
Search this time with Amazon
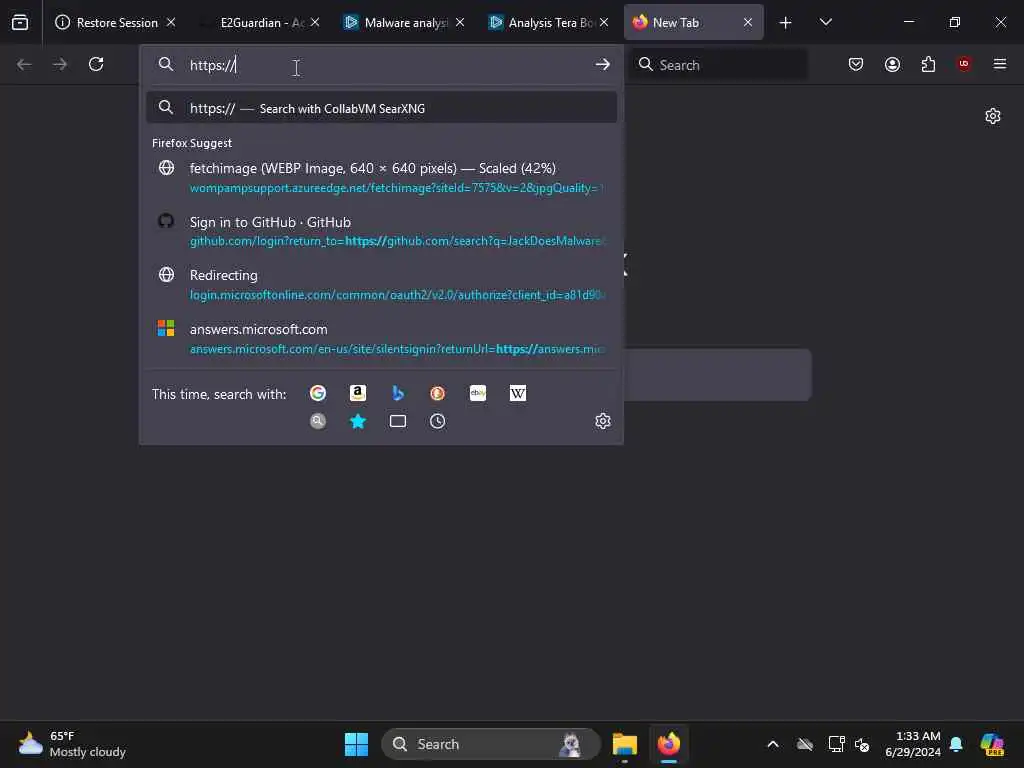tap(358, 393)
